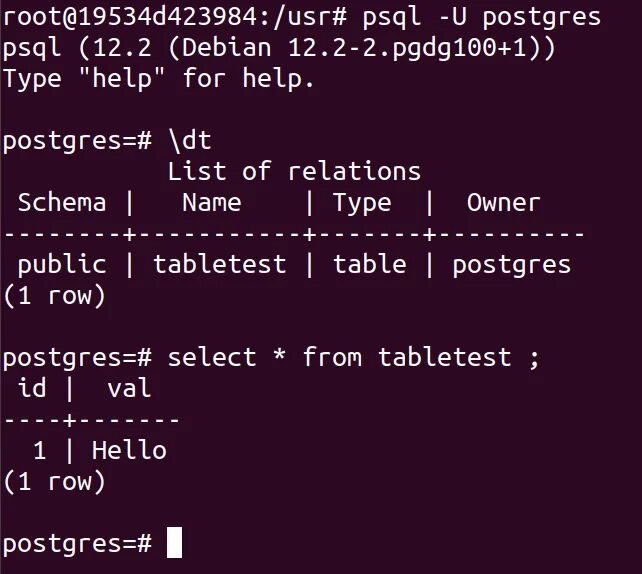Click the psql version line 12.2
This screenshot has height=574, width=642.
click(x=279, y=49)
